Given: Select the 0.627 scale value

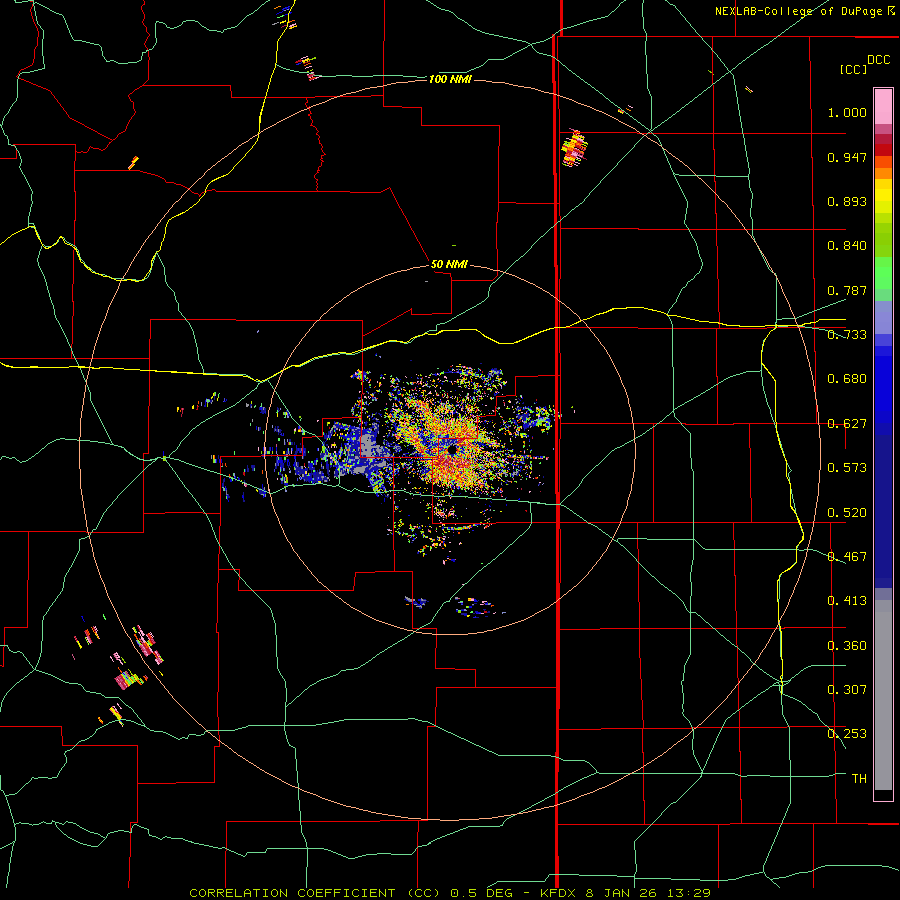Looking at the screenshot, I should coord(847,424).
